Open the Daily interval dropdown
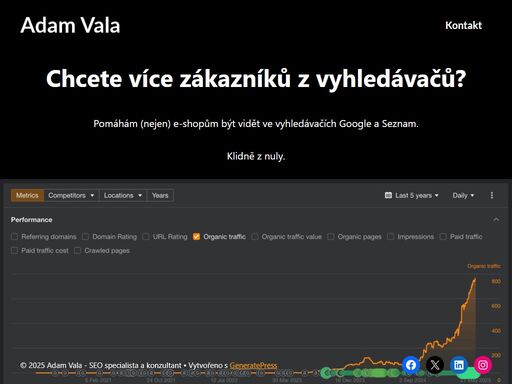512x384 pixels. click(463, 195)
